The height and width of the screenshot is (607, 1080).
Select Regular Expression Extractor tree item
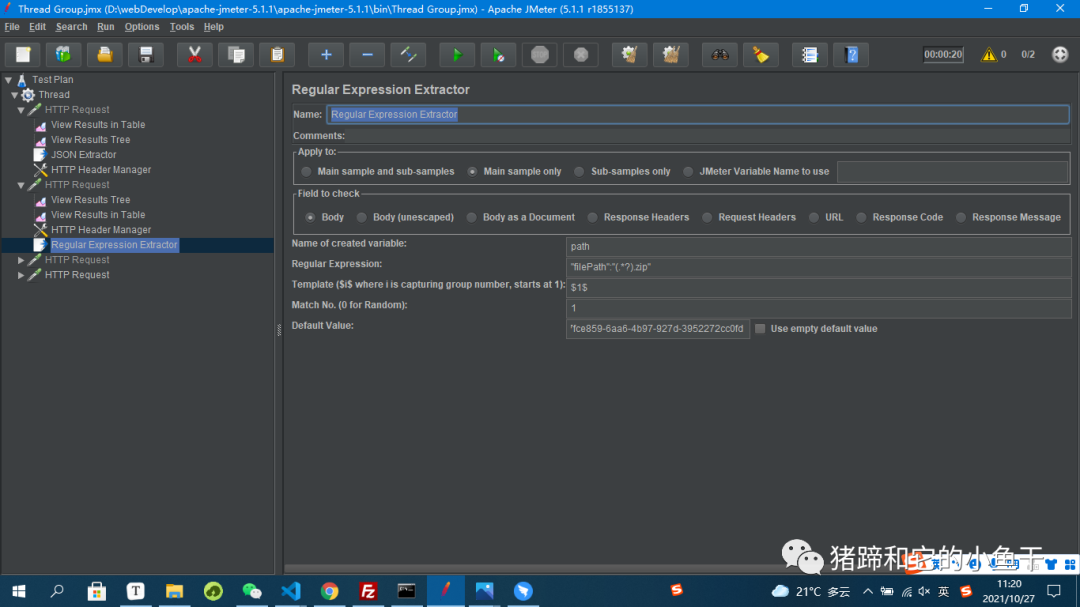click(x=114, y=245)
